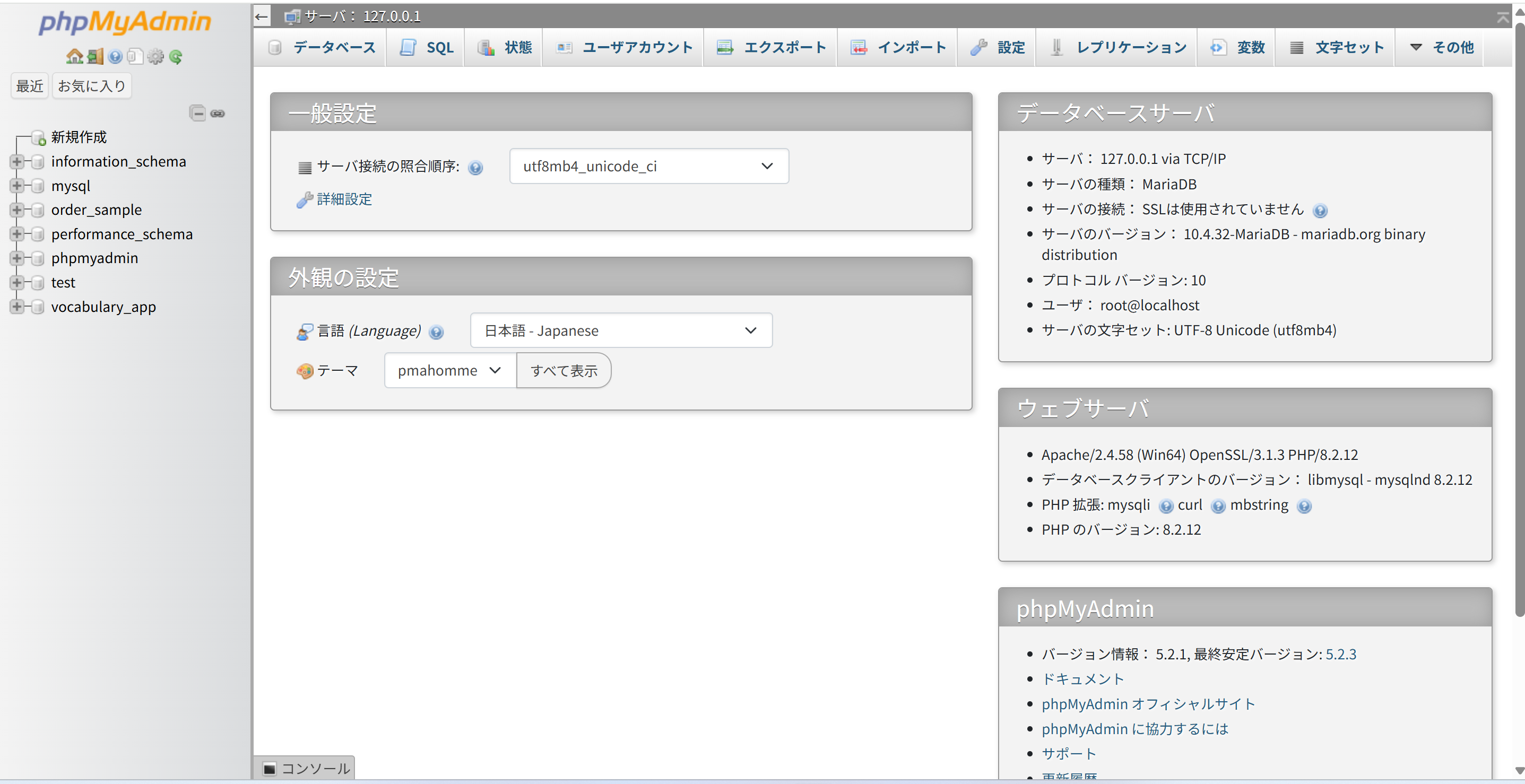
Task: Click the SSL connection help icon
Action: (x=1320, y=211)
